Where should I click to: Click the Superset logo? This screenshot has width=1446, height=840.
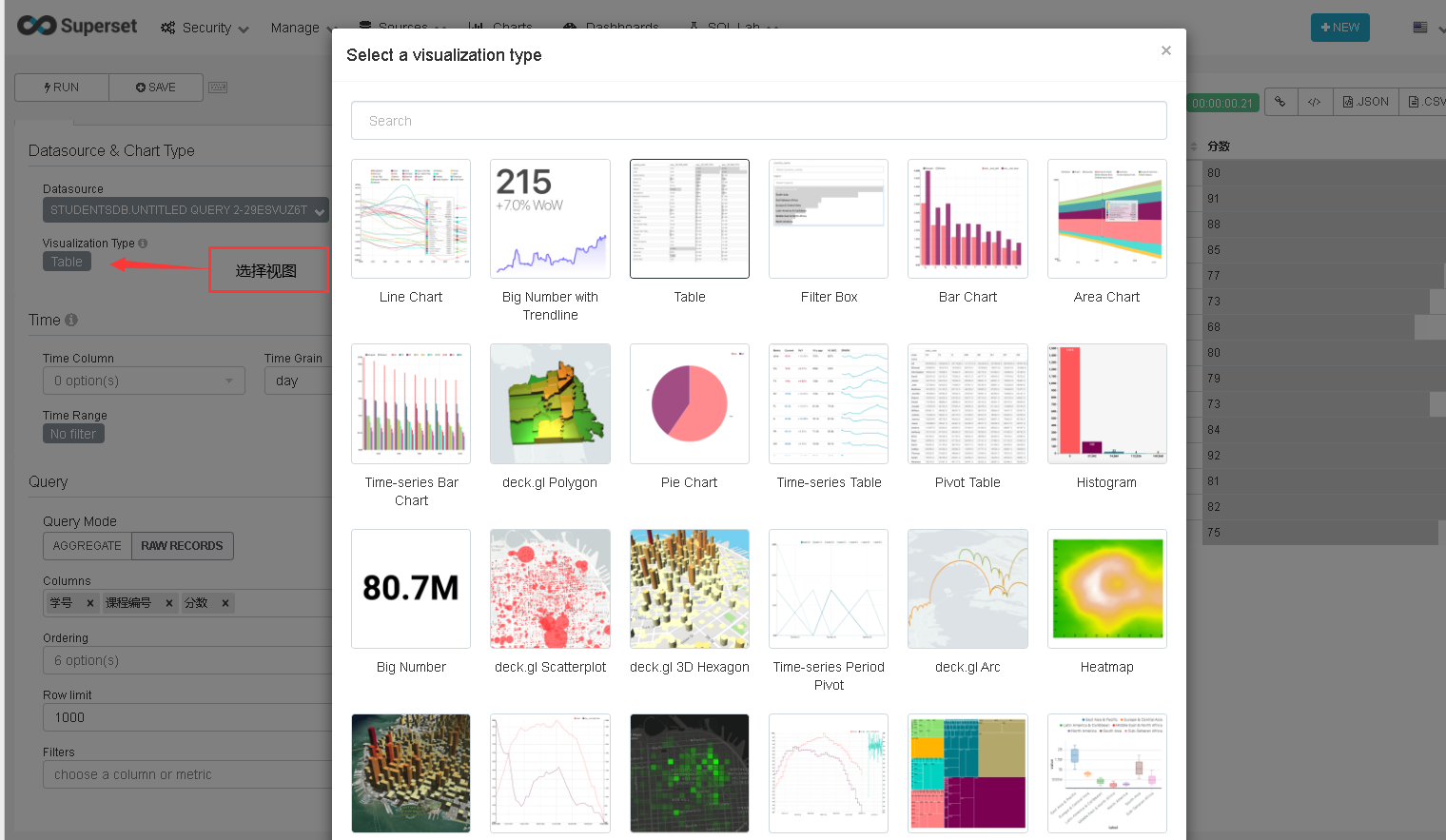(x=77, y=26)
